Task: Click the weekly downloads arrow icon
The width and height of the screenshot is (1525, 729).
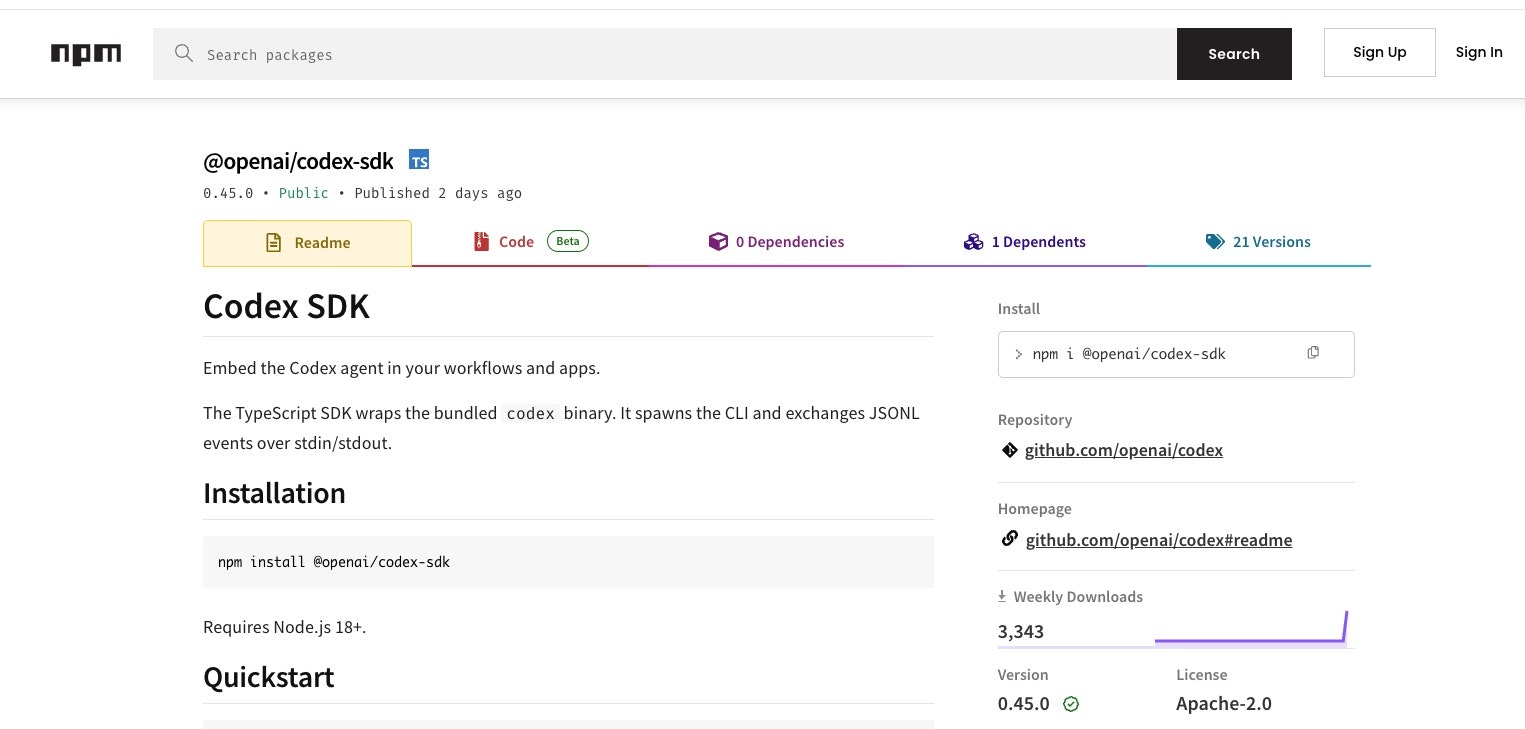Action: [1002, 597]
